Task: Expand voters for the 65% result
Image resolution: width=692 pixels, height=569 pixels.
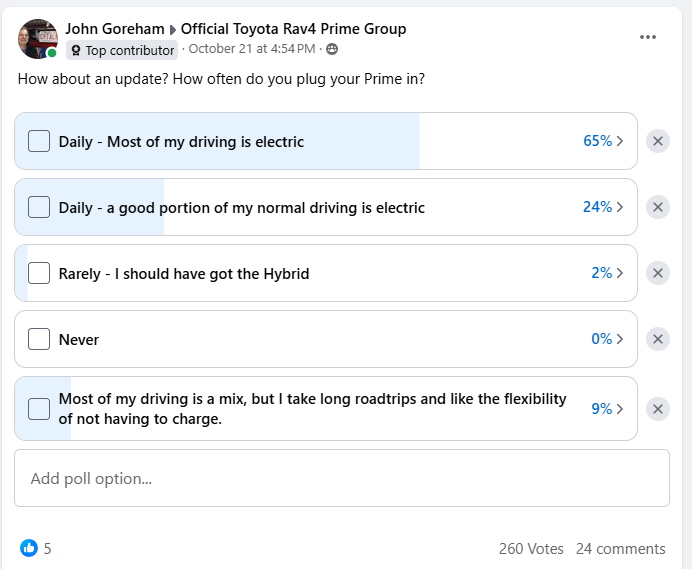Action: [x=603, y=141]
